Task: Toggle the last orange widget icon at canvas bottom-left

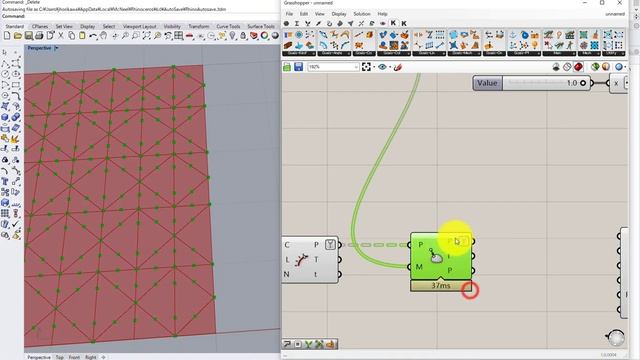Action: [x=331, y=344]
